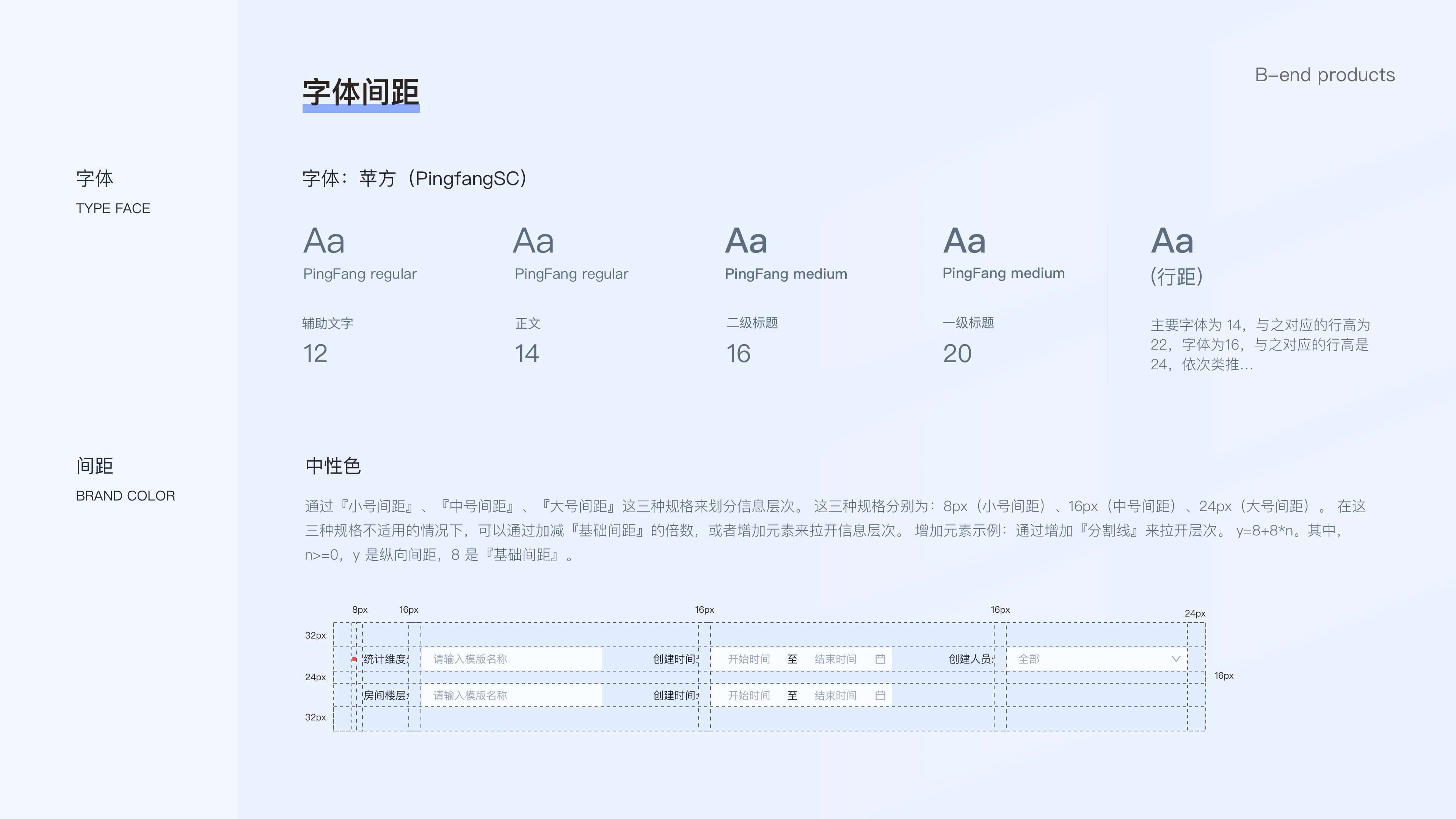Image resolution: width=1456 pixels, height=819 pixels.
Task: Click the 二级标题 label
Action: point(752,323)
